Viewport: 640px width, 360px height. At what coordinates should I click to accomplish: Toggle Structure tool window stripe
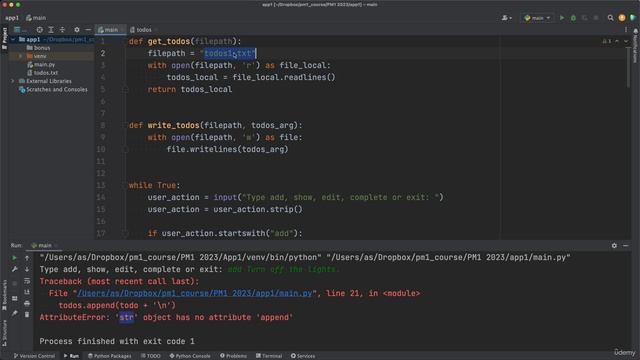coord(4,333)
